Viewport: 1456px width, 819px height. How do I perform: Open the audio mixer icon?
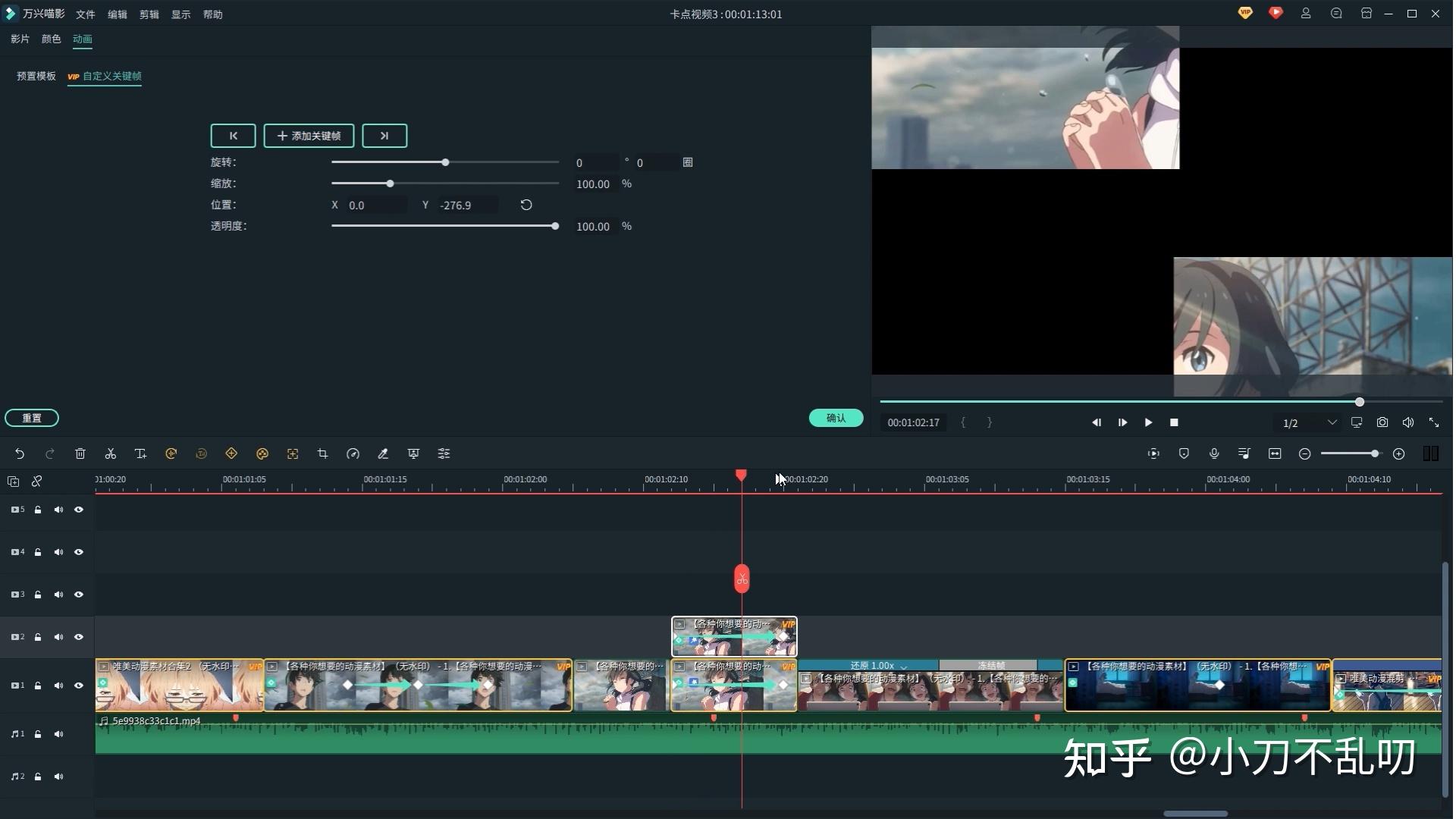(x=1244, y=453)
